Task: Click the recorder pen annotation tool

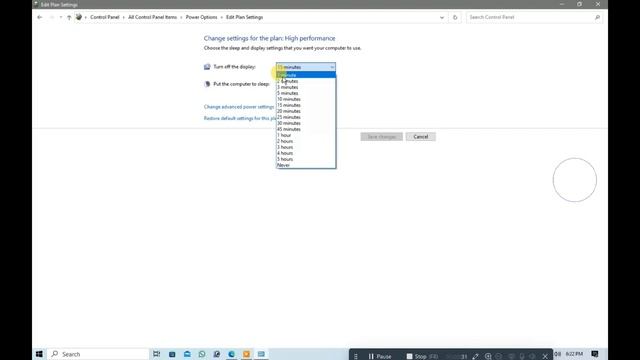Action: 475,356
